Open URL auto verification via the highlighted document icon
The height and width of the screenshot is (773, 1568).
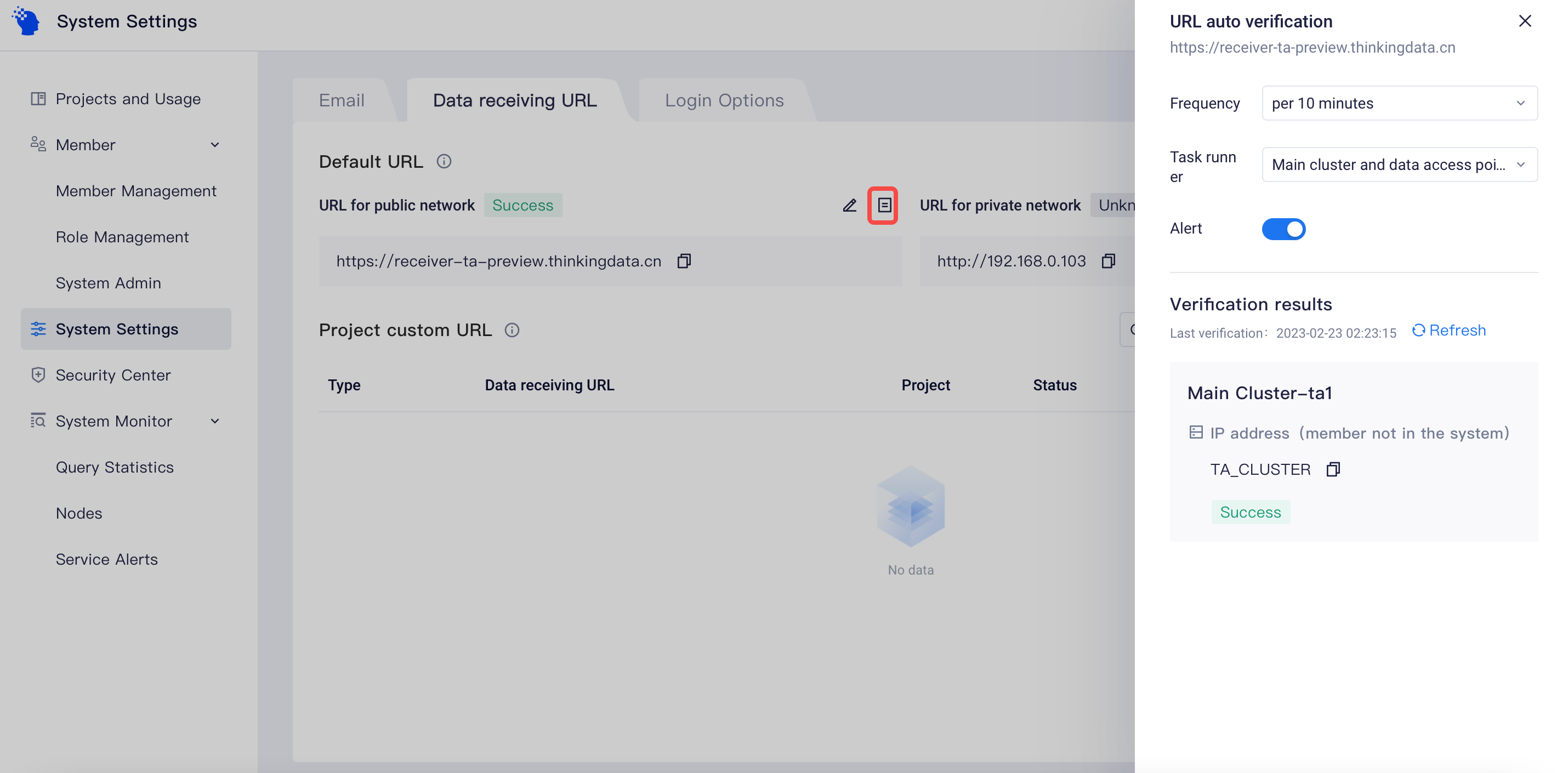(884, 206)
